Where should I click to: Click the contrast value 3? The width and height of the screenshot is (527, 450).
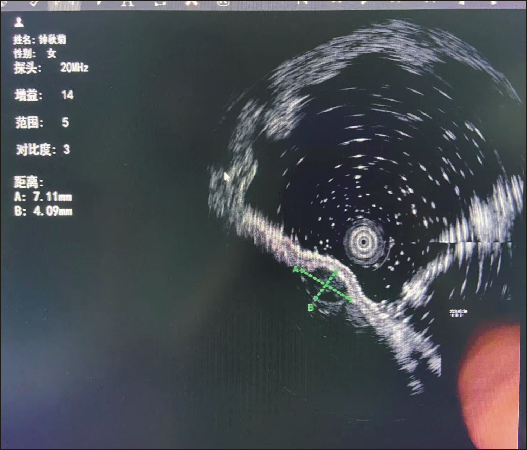(x=66, y=149)
